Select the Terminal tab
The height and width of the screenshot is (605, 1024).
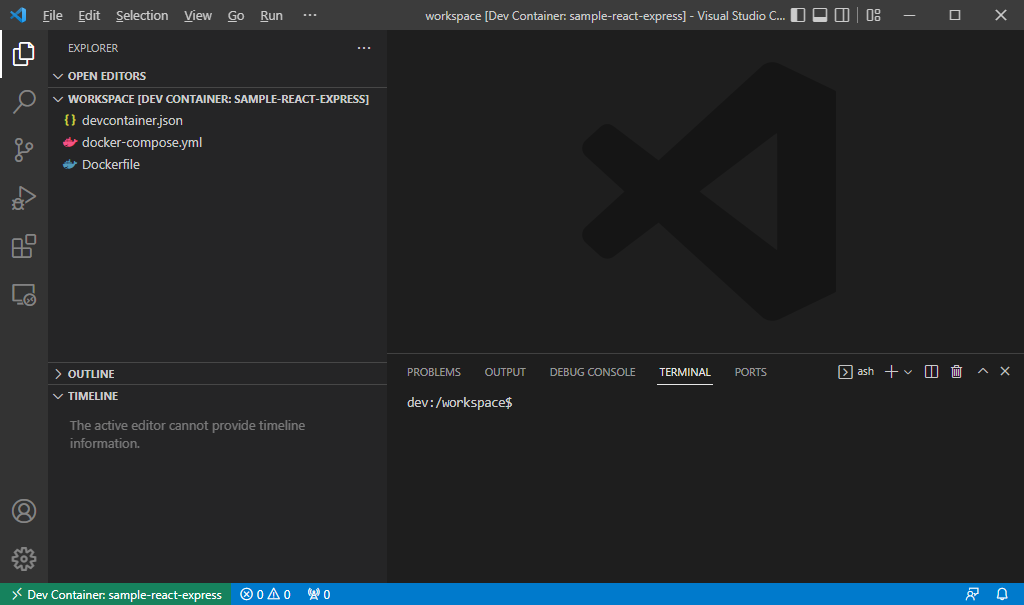tap(684, 372)
